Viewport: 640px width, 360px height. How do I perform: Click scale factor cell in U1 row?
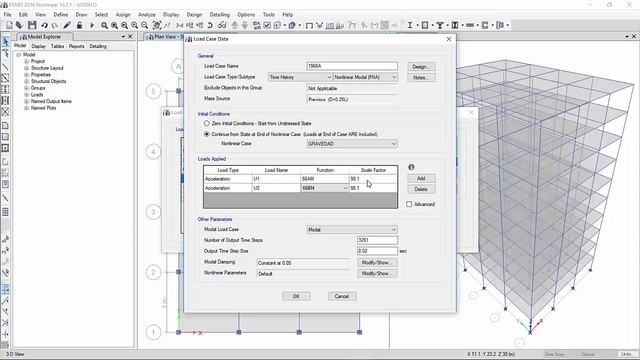pyautogui.click(x=373, y=179)
